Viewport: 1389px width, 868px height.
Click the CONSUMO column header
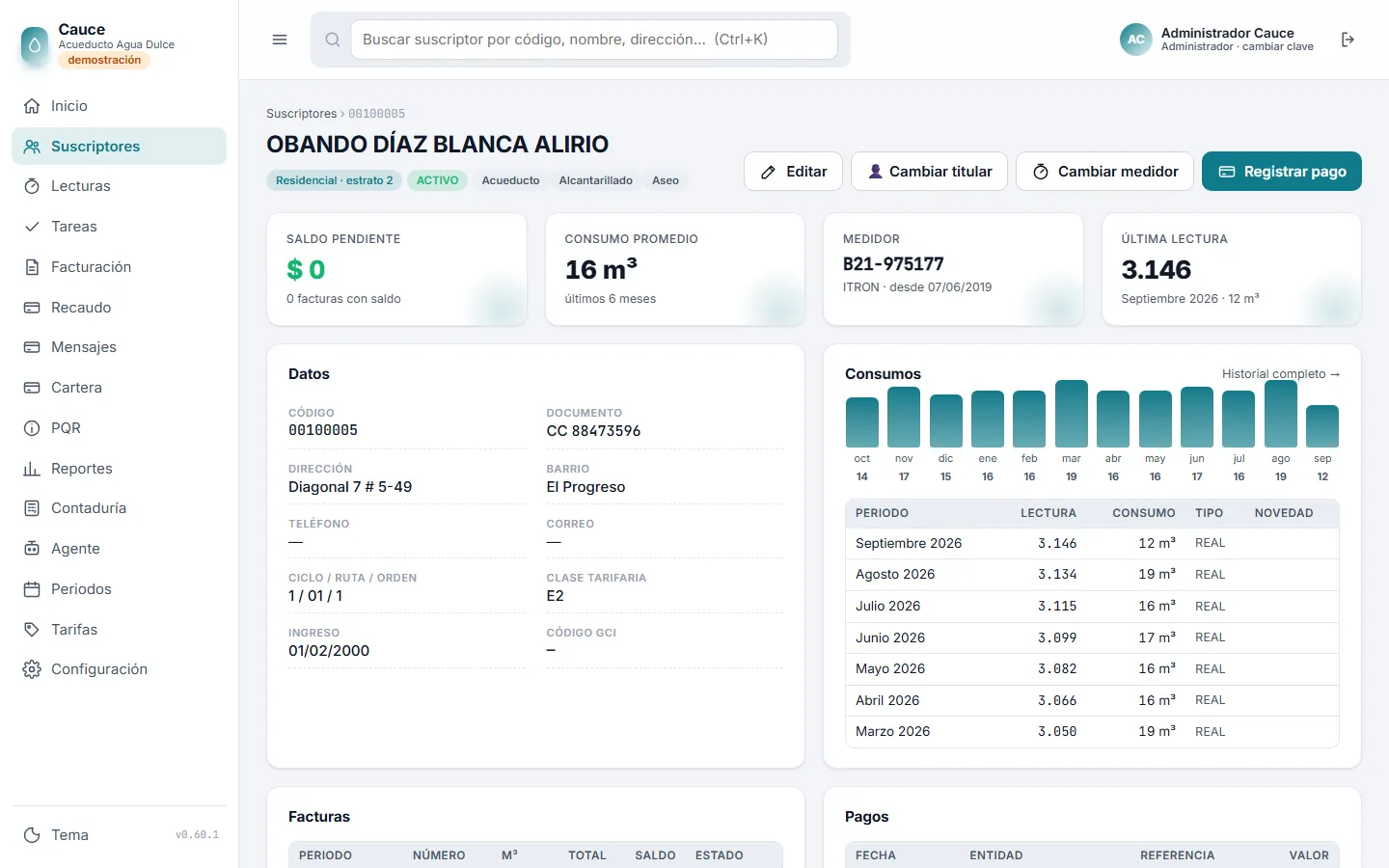[x=1144, y=513]
